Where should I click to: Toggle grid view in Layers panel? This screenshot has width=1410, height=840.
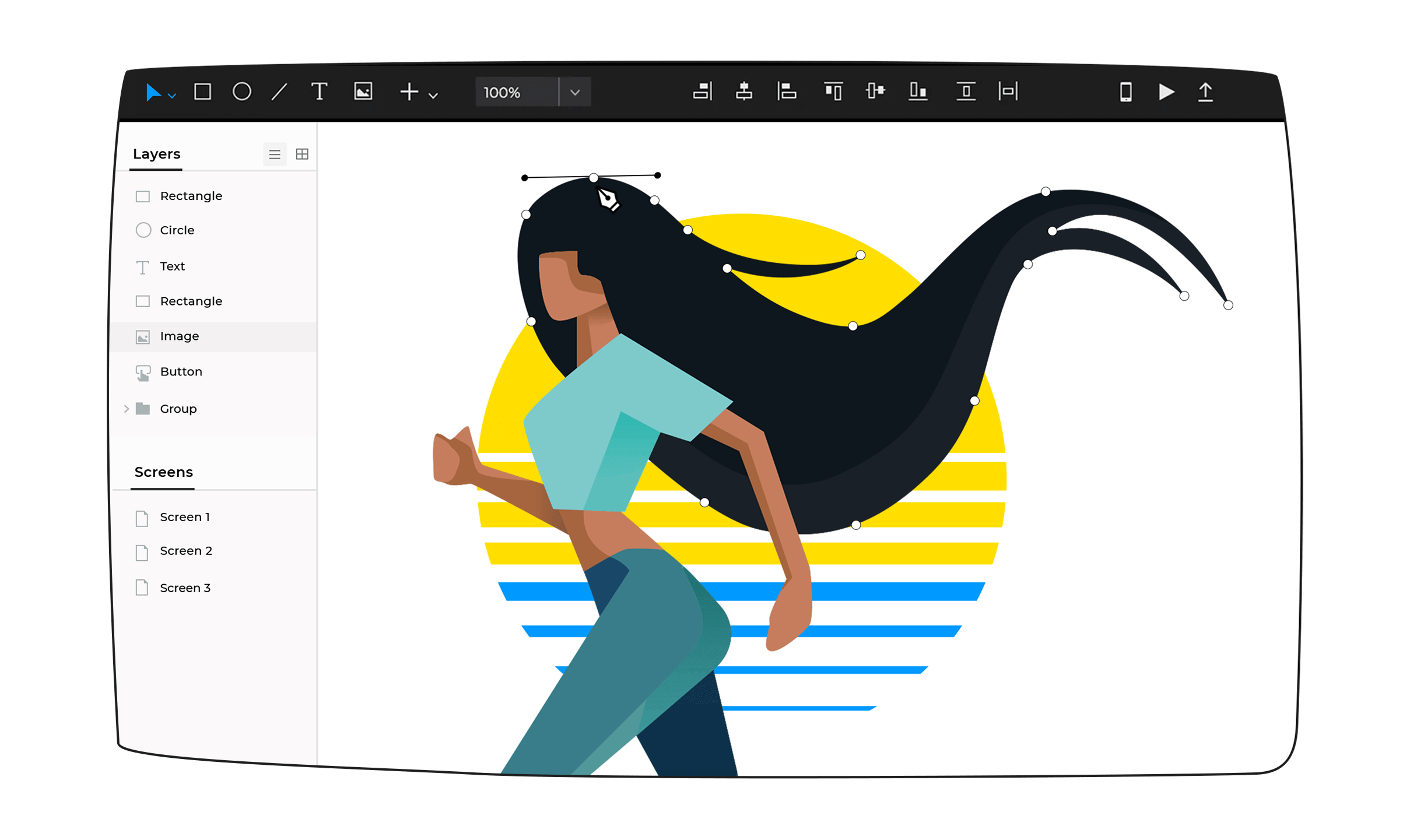click(x=302, y=154)
